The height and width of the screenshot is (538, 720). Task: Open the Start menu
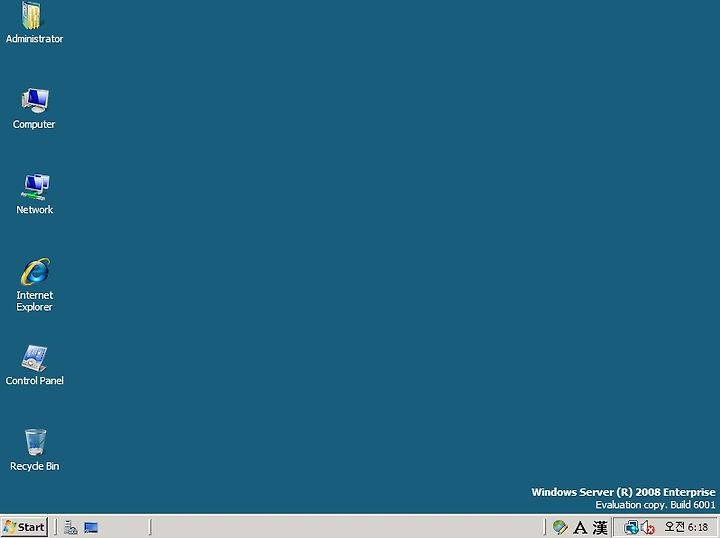coord(24,527)
